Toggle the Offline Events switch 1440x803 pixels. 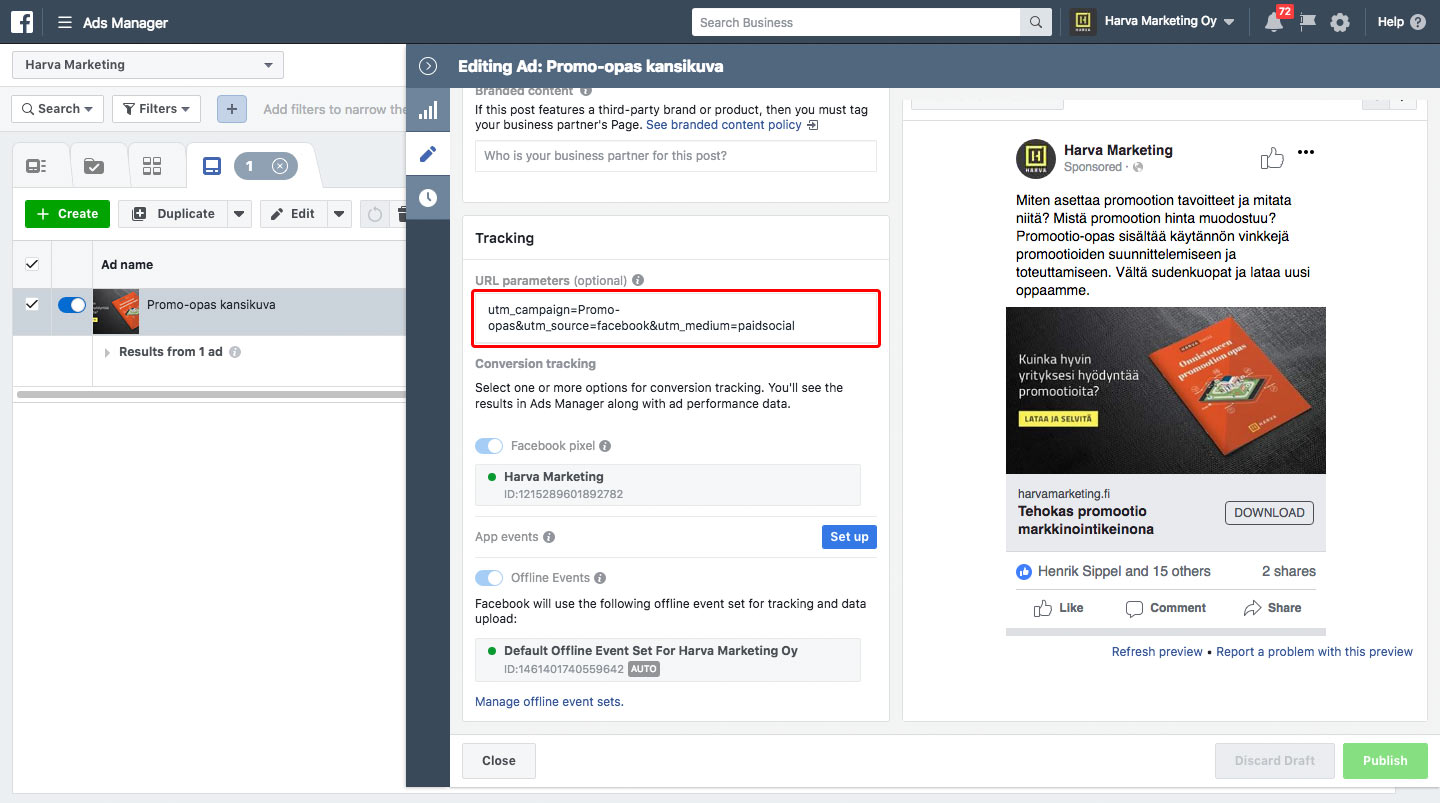point(489,578)
